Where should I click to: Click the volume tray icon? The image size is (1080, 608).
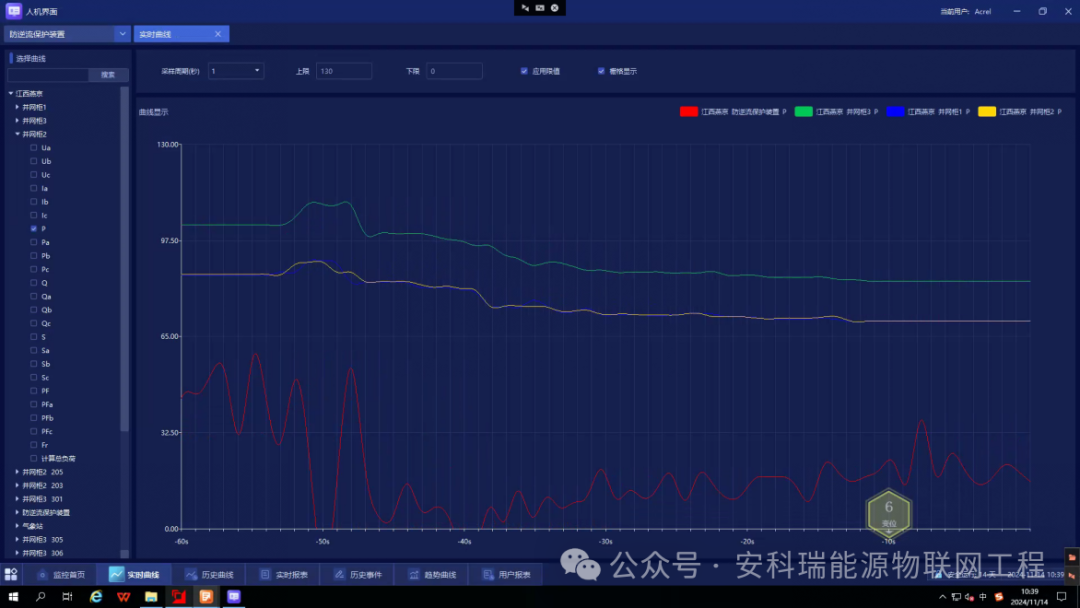[969, 597]
